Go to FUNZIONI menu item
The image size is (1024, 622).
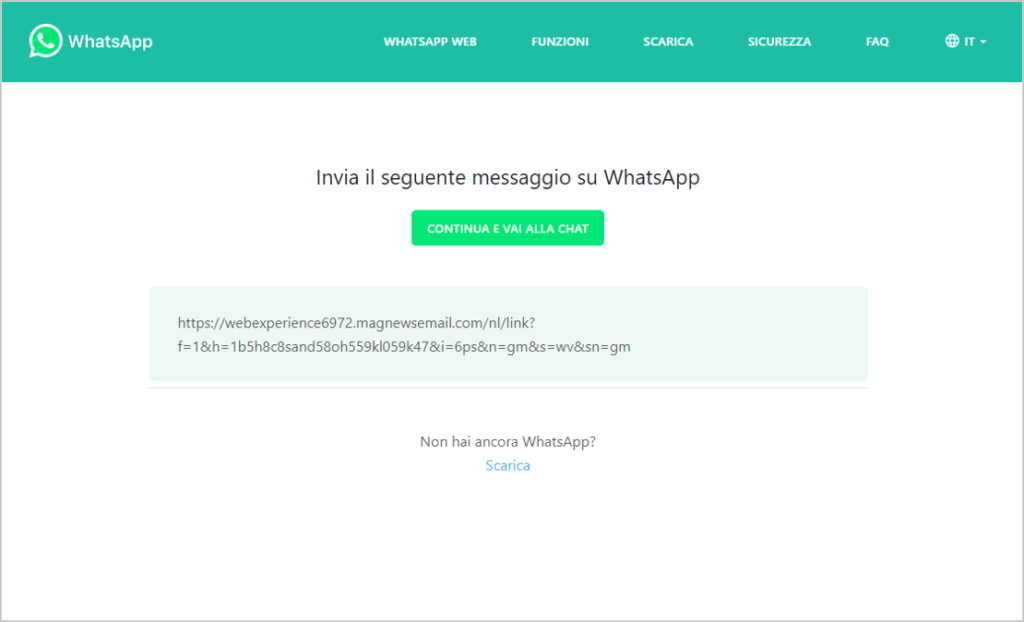[560, 42]
